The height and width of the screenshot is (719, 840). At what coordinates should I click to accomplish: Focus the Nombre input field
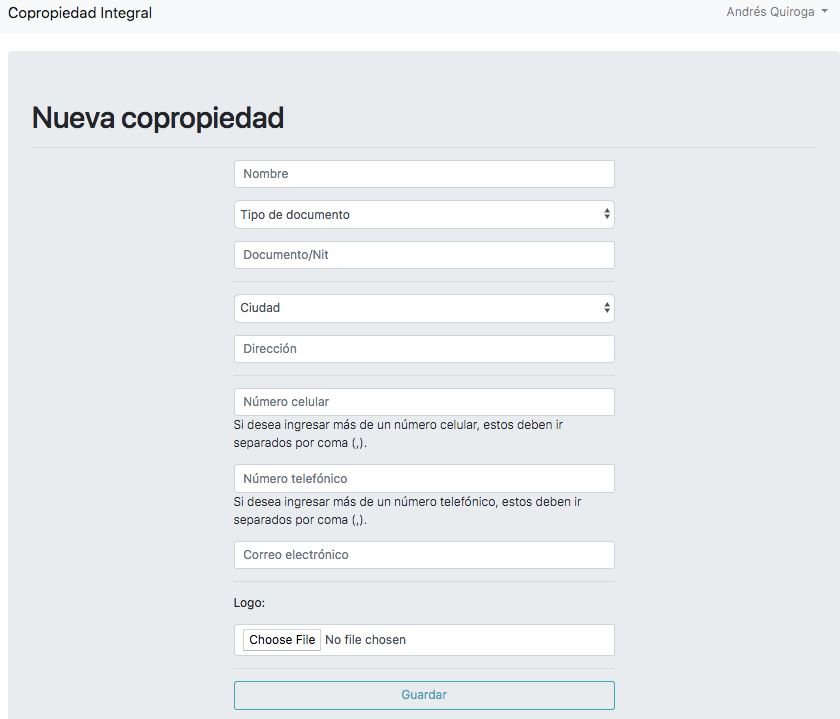click(424, 174)
